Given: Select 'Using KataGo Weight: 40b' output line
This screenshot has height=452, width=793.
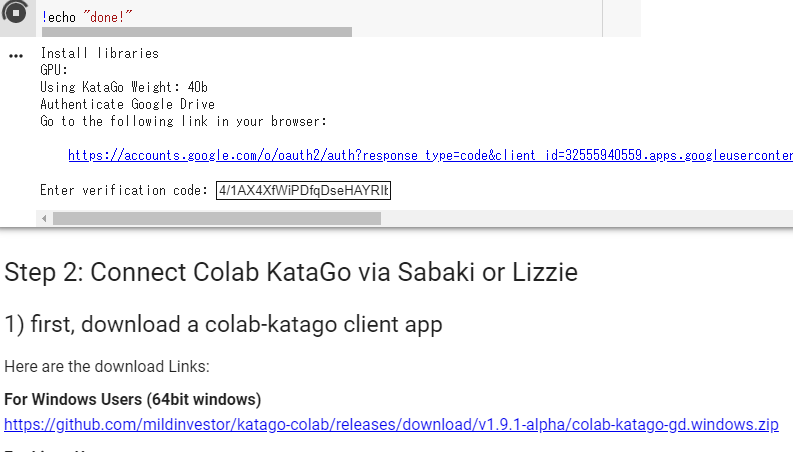Looking at the screenshot, I should 124,87.
